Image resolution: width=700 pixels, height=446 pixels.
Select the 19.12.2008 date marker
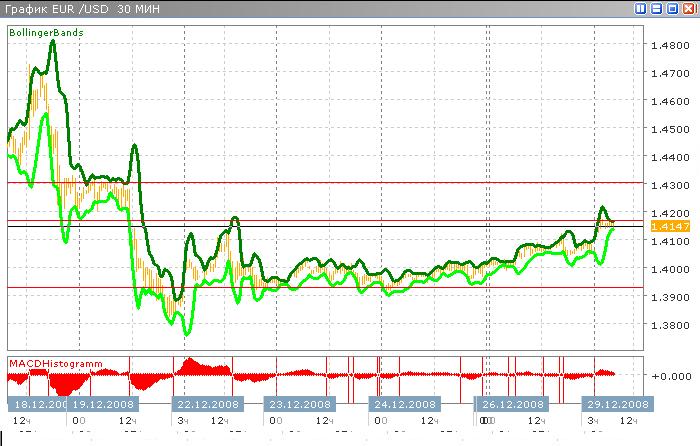click(102, 404)
